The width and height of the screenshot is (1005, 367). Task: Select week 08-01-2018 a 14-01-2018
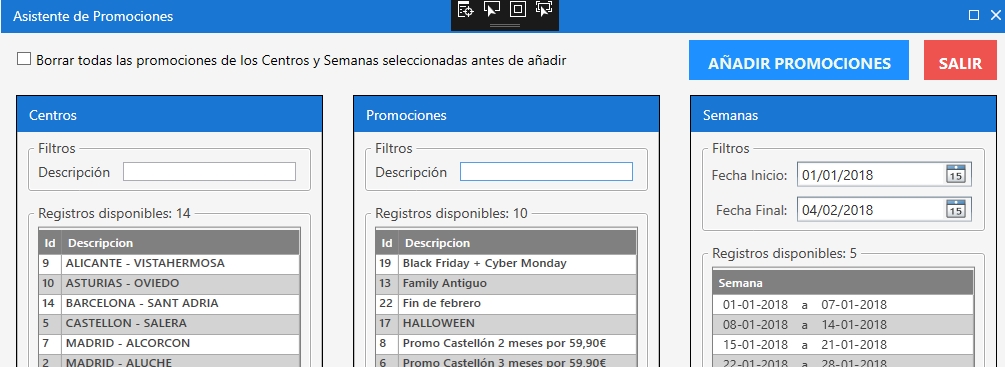pos(843,325)
